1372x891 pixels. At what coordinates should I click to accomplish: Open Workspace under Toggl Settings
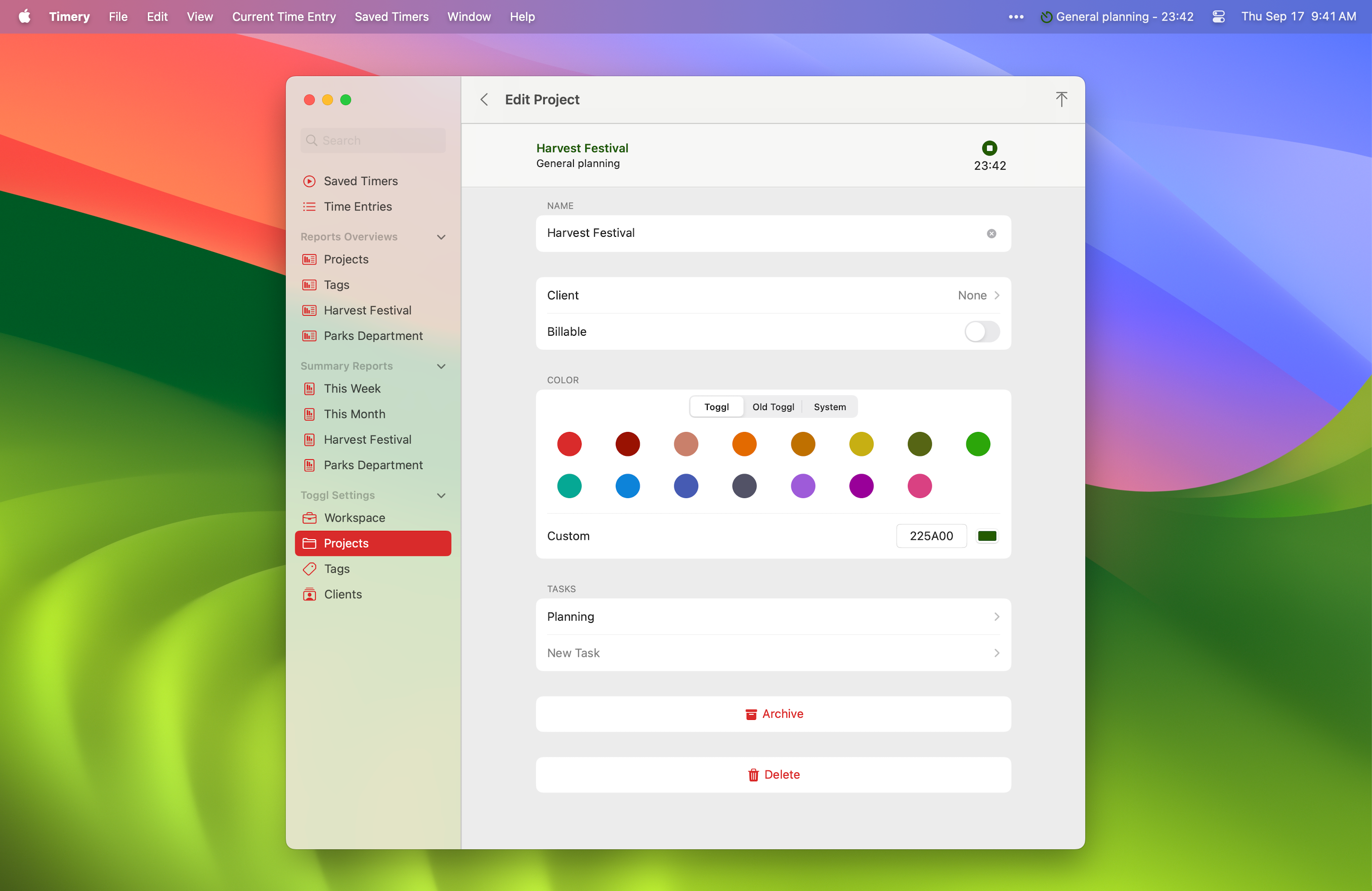tap(372, 518)
